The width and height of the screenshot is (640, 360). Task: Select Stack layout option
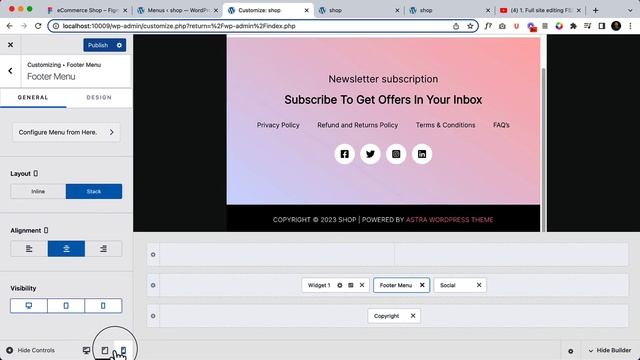coord(94,191)
